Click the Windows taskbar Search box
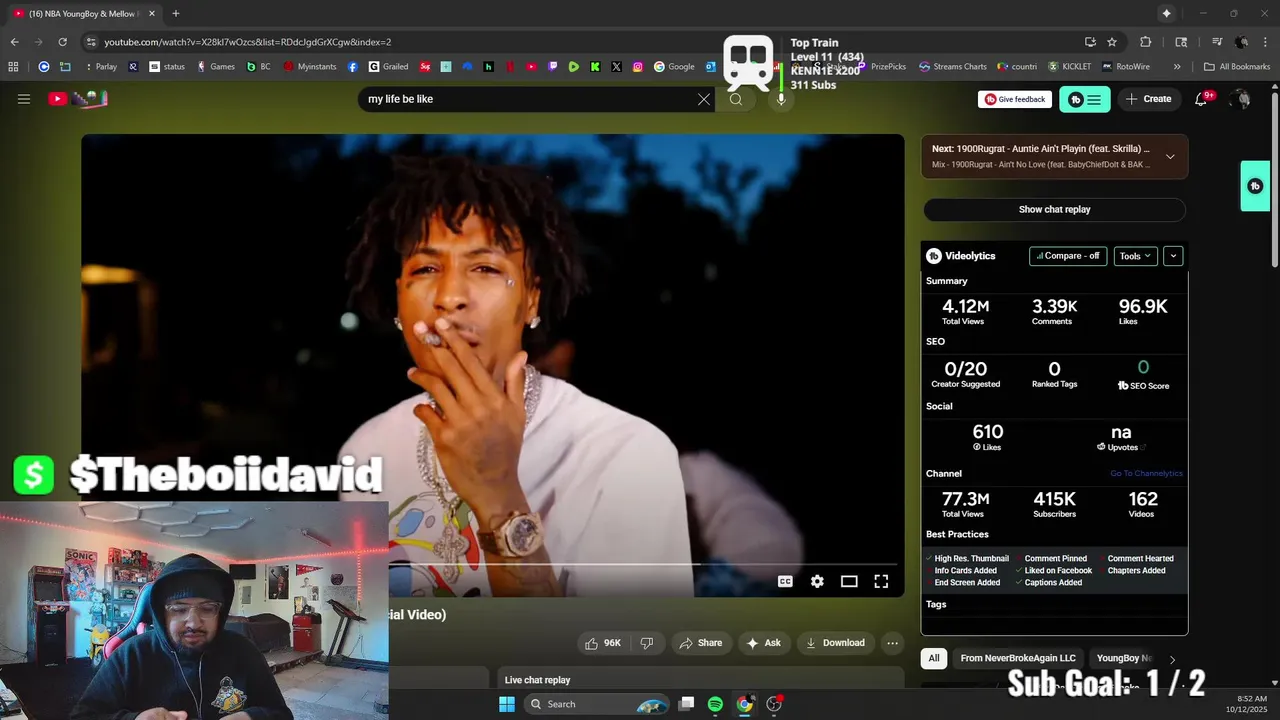1280x720 pixels. pos(596,704)
